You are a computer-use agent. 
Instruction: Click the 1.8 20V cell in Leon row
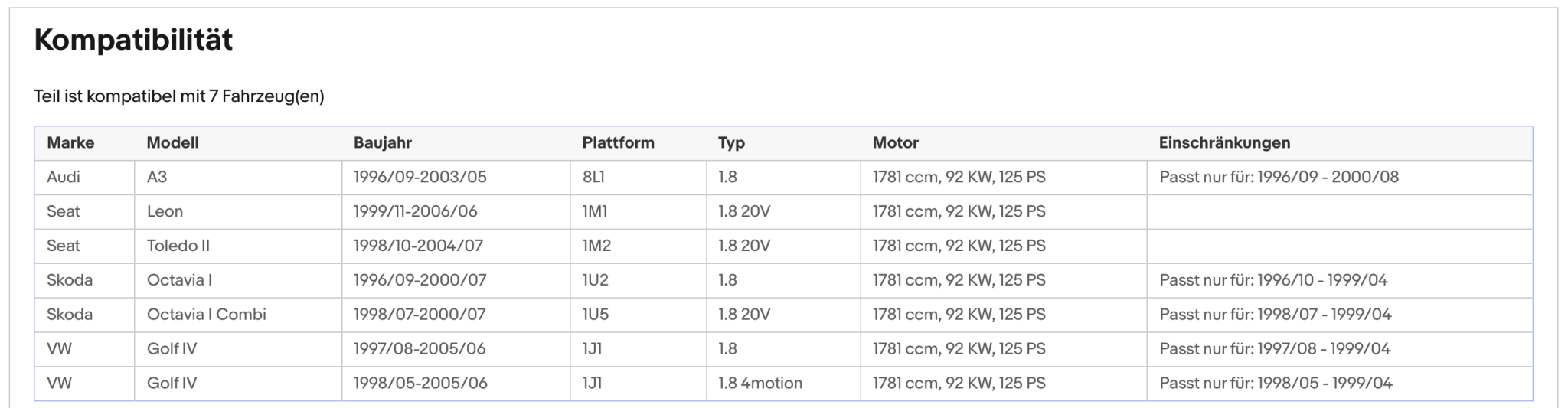point(783,212)
